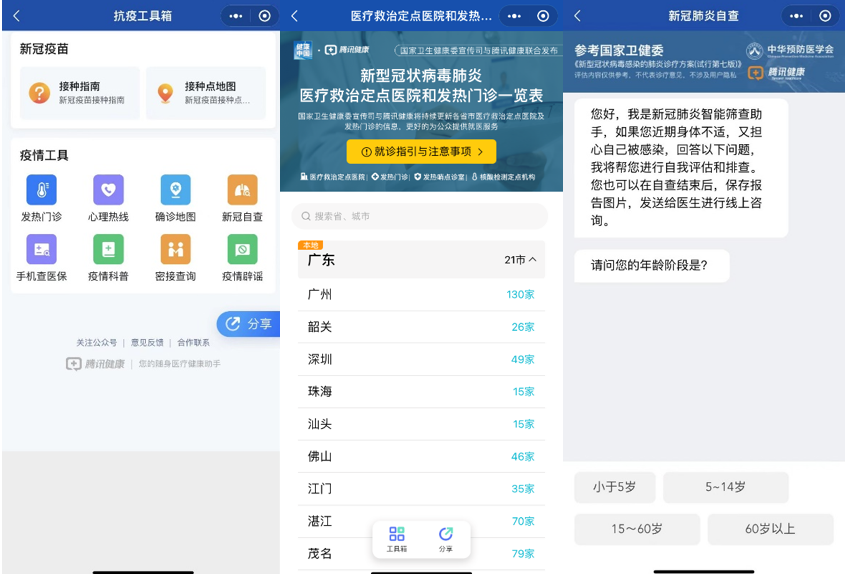845x574 pixels.
Task: Select the 小于5岁 age option
Action: tap(615, 487)
